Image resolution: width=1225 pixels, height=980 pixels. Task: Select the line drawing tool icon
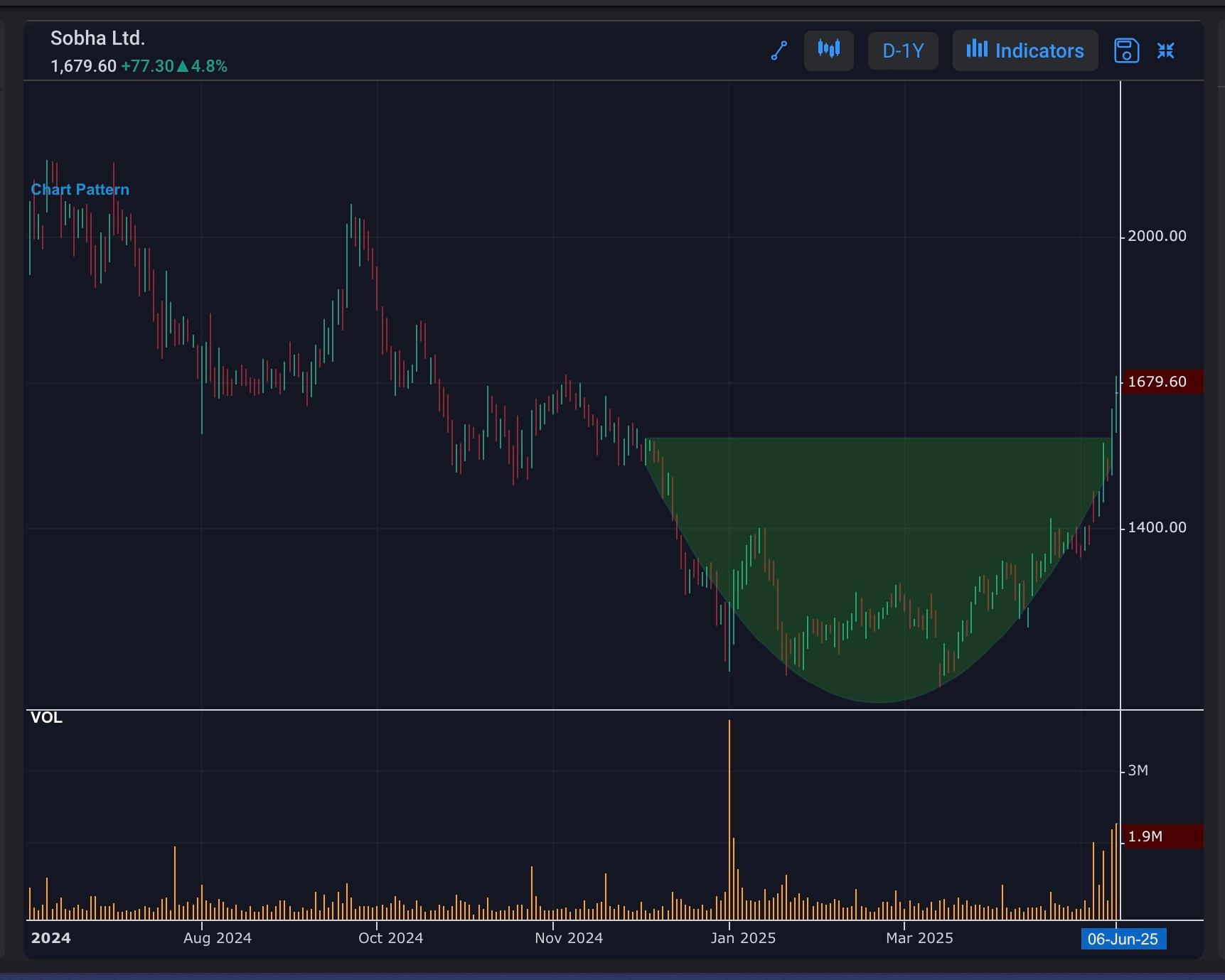779,51
